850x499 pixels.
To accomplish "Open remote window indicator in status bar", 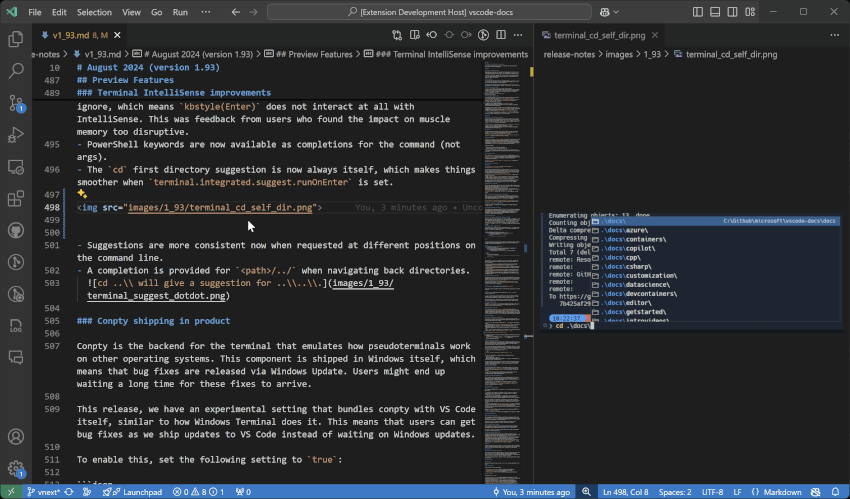I will click(11, 492).
